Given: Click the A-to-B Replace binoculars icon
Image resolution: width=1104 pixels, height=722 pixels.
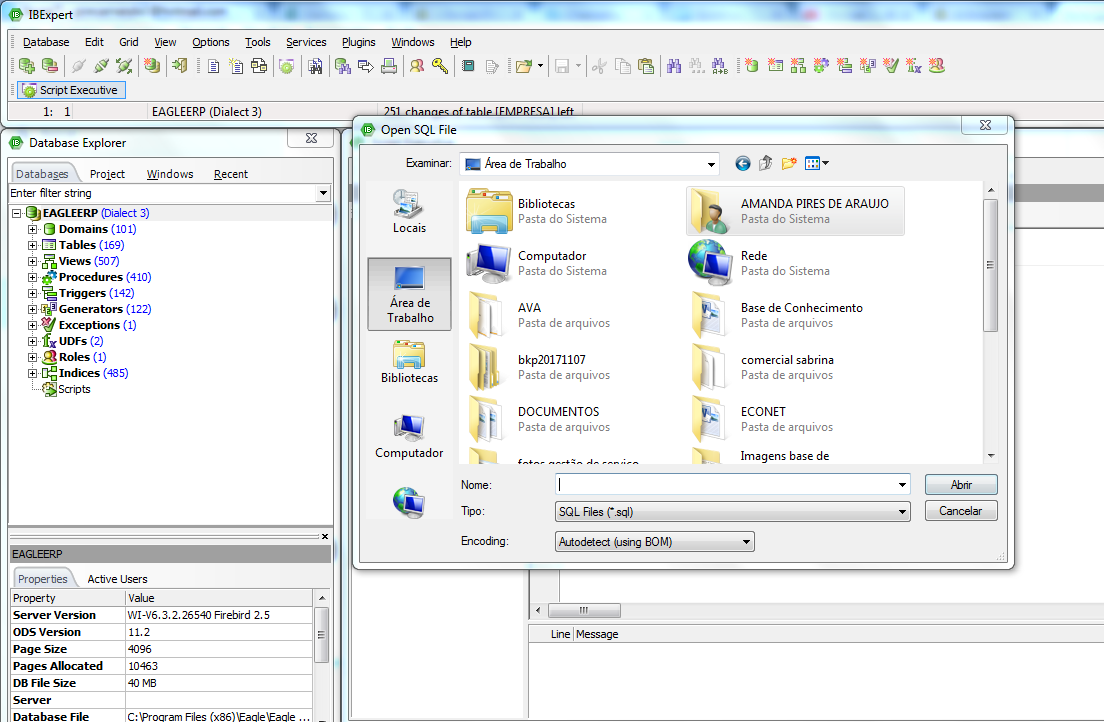Looking at the screenshot, I should click(720, 66).
